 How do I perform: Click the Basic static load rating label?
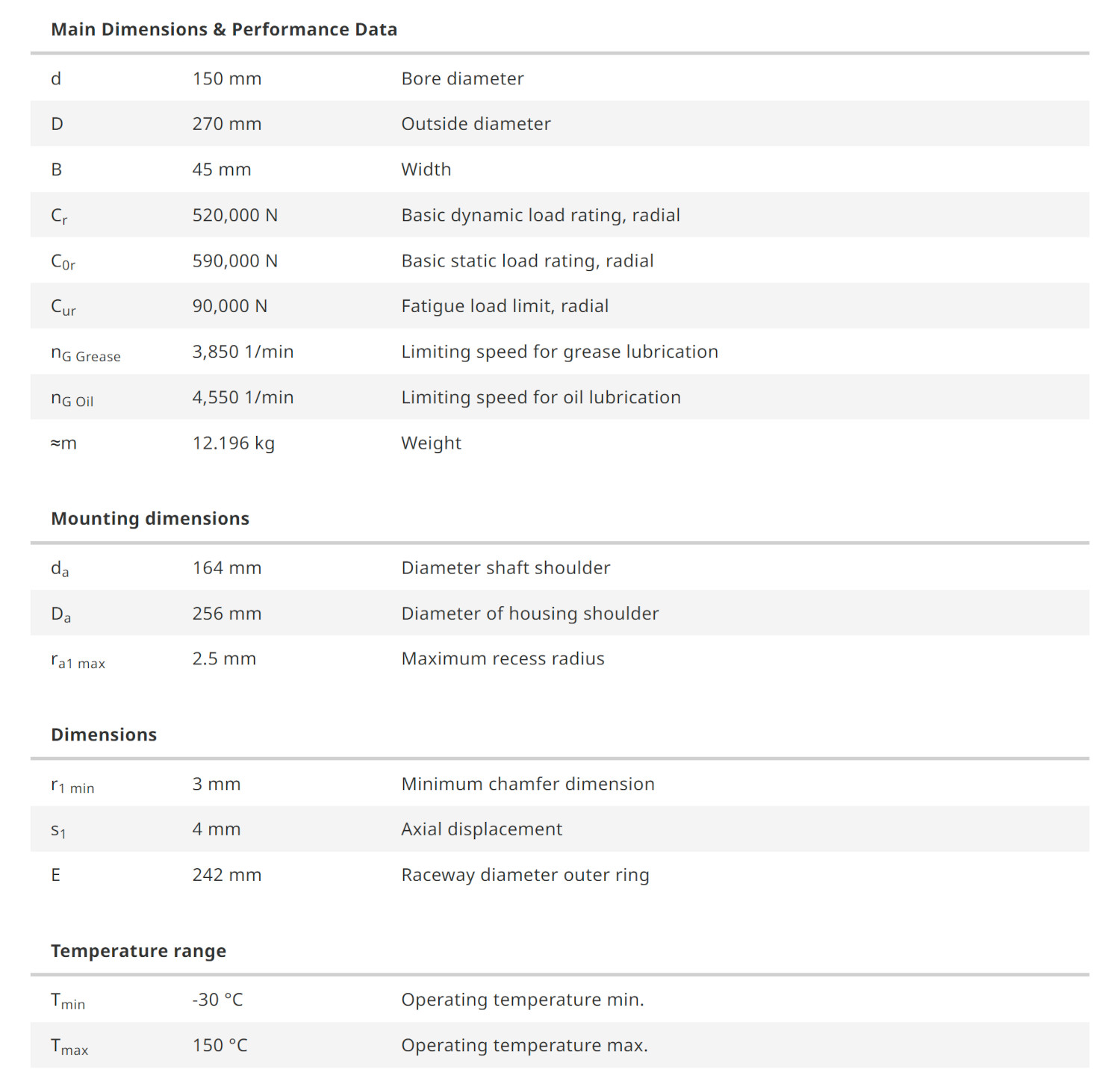tap(527, 261)
